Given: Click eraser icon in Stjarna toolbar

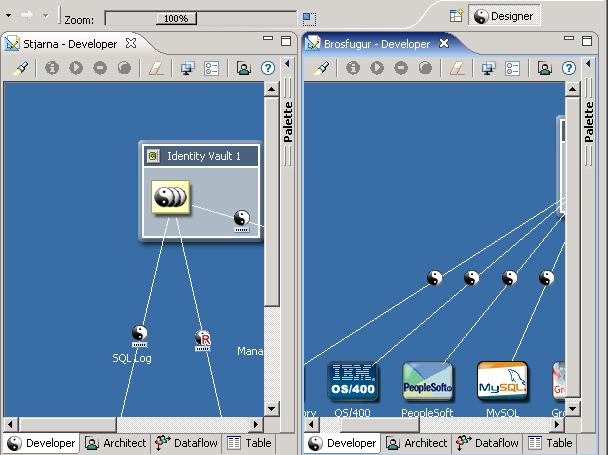Looking at the screenshot, I should (x=156, y=68).
